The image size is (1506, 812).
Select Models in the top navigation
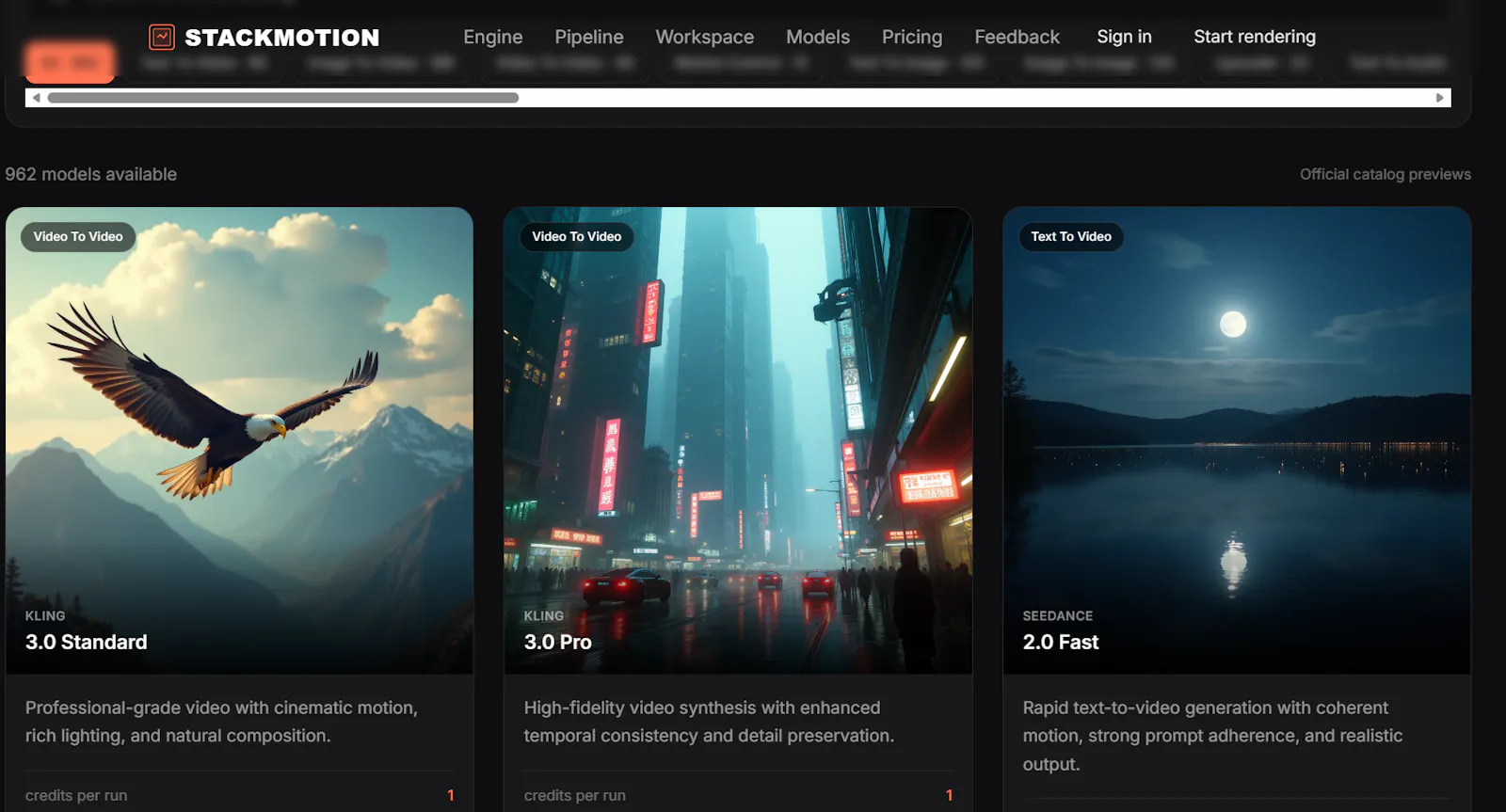point(817,37)
